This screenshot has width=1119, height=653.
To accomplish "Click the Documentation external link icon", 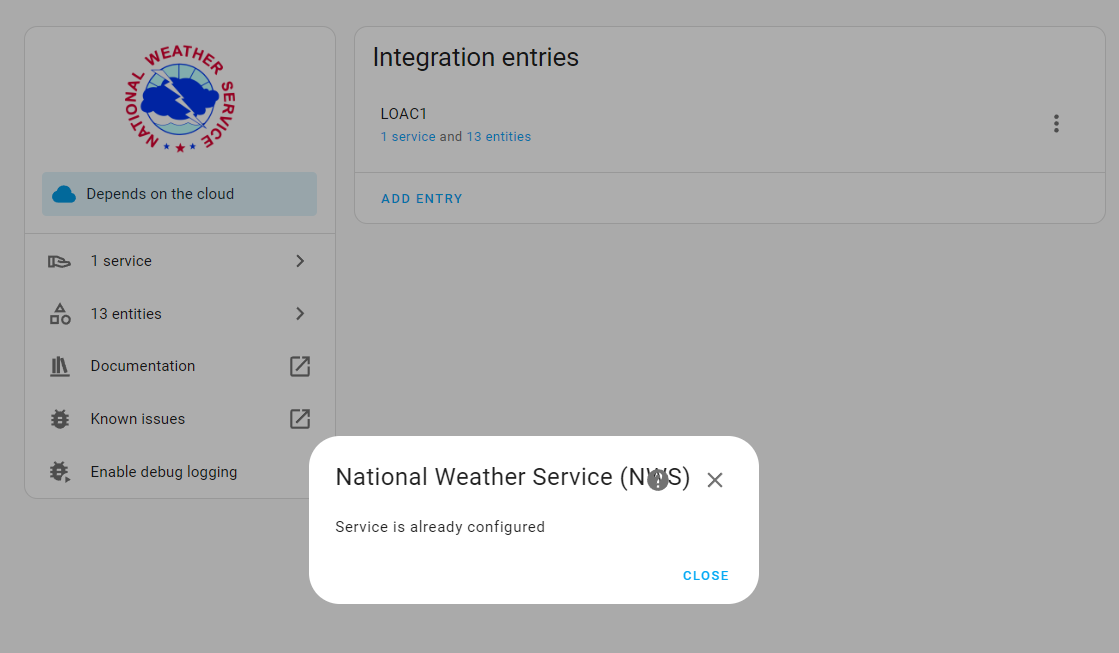I will (x=299, y=366).
